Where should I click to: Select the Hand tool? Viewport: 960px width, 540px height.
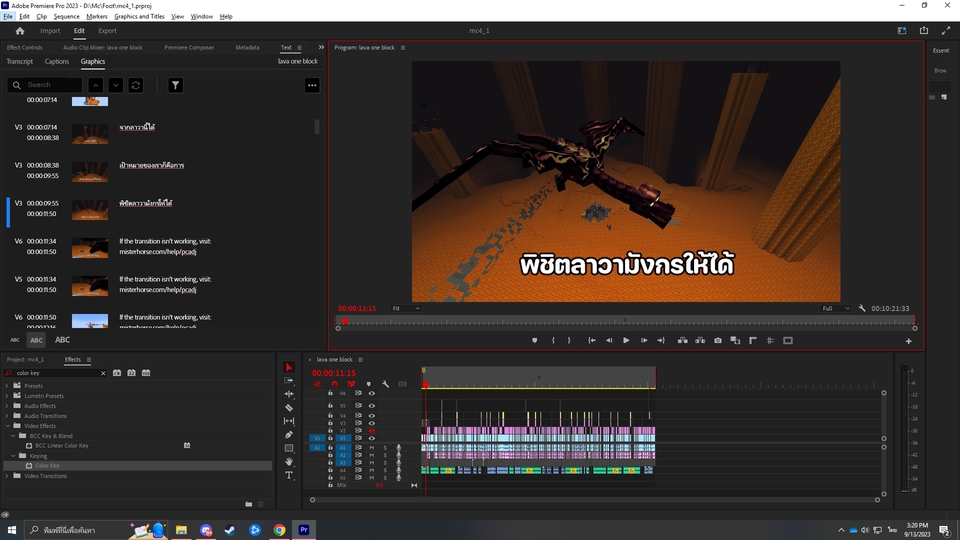click(289, 462)
